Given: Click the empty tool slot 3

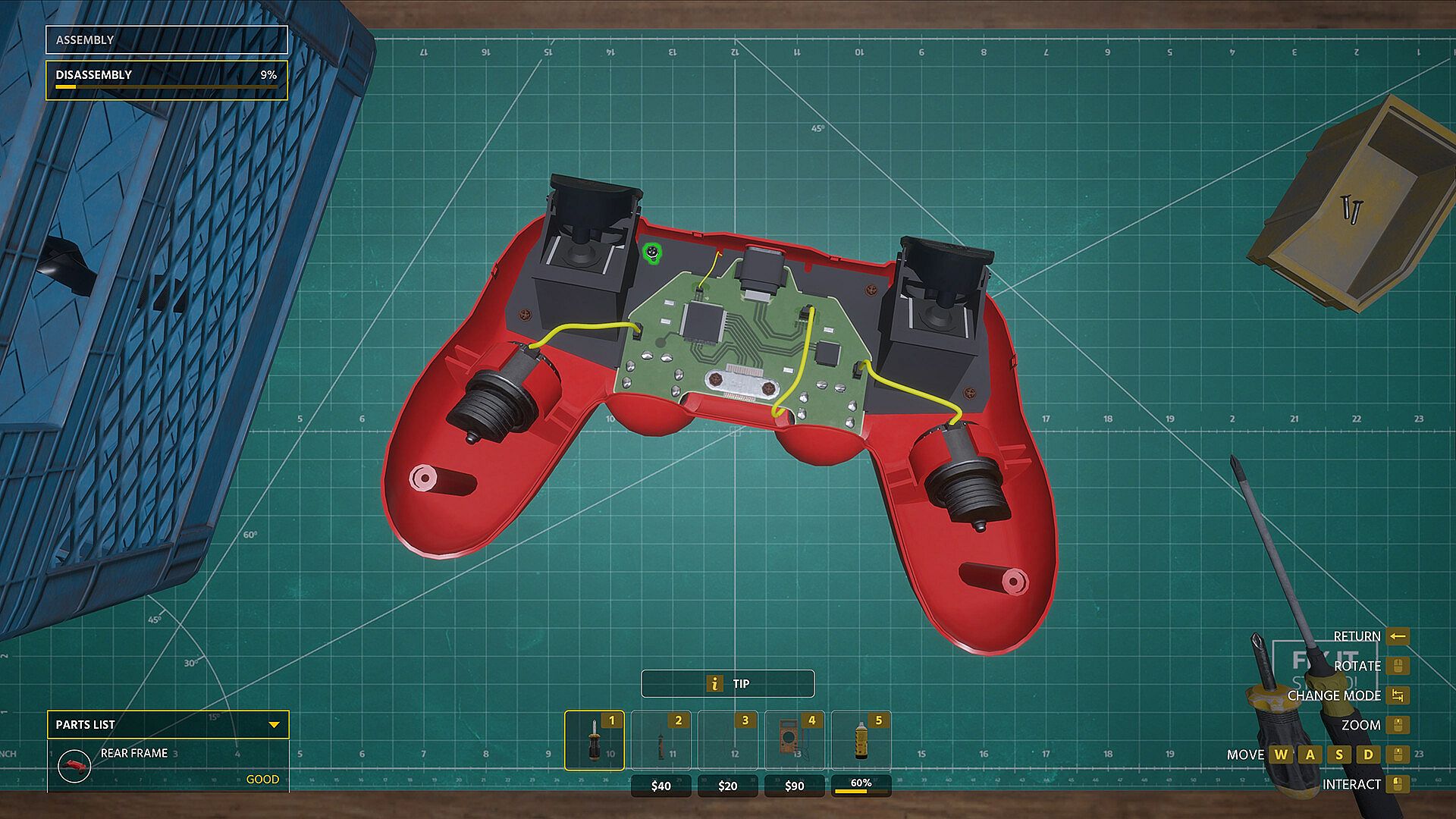Looking at the screenshot, I should (727, 740).
